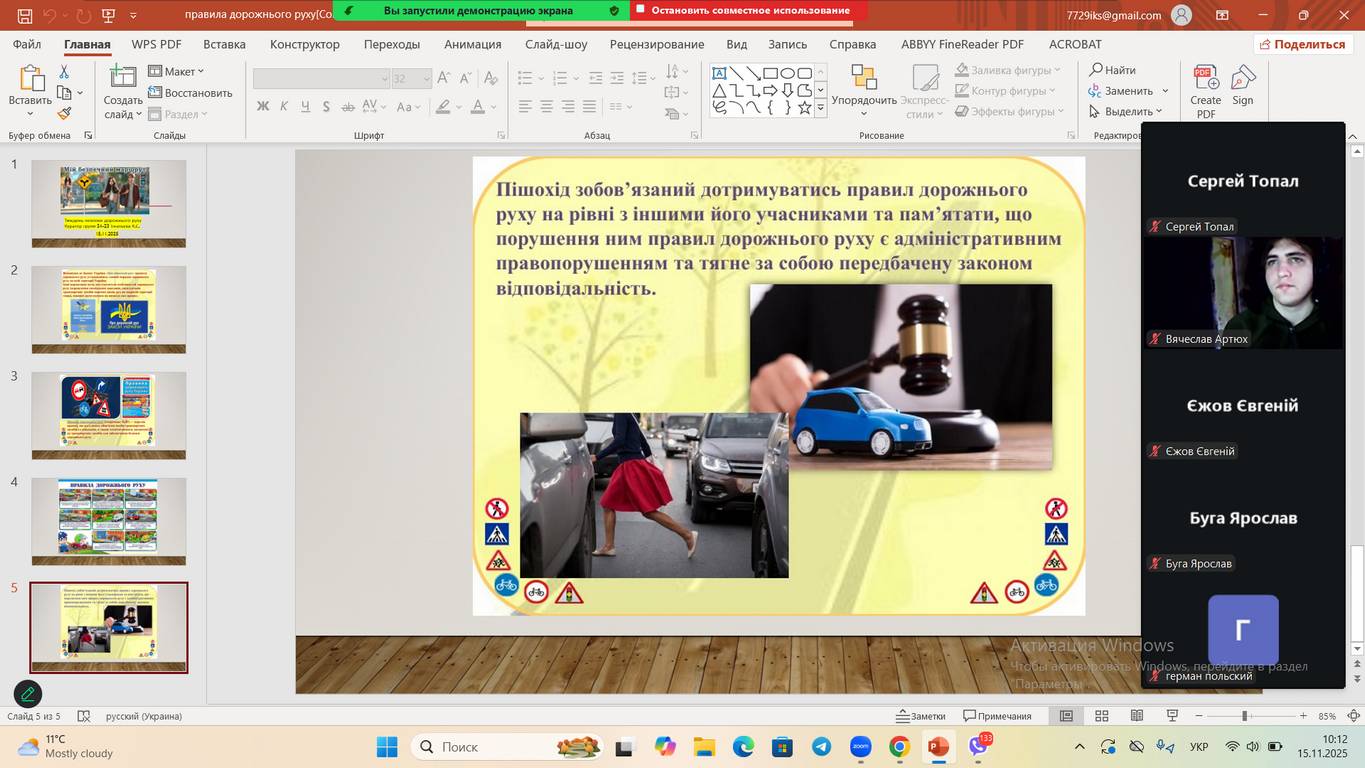
Task: Switch to the Вставка tab
Action: [224, 44]
